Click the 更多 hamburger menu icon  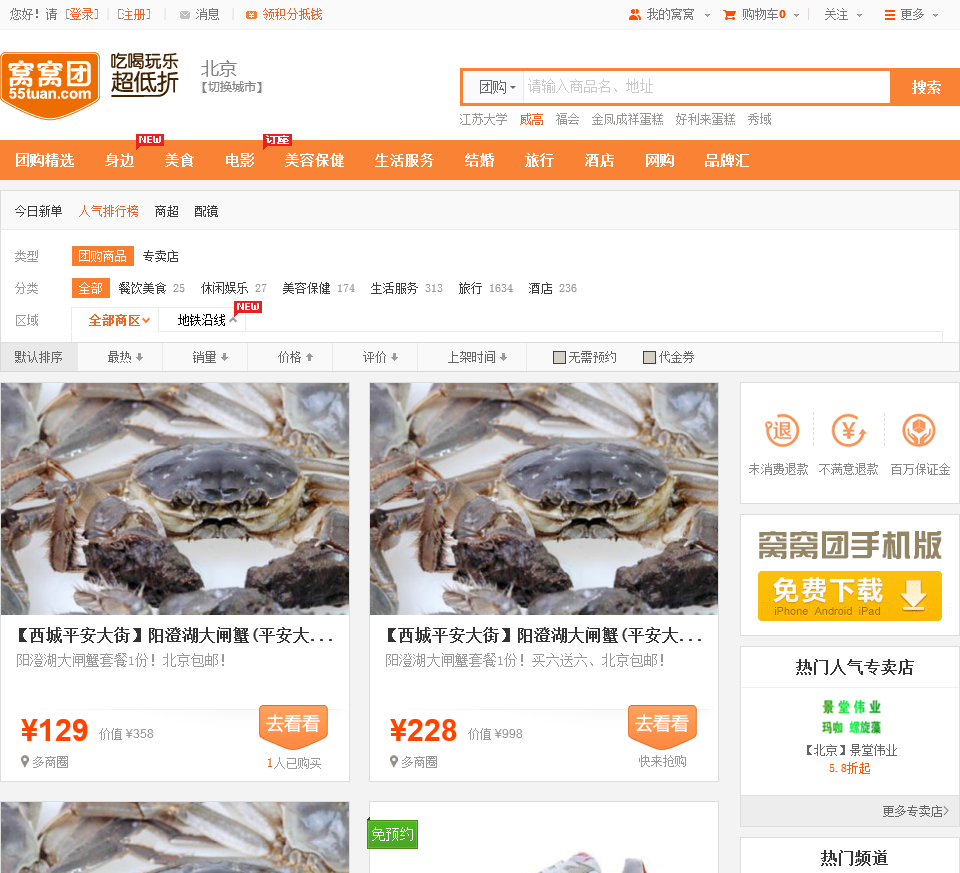coord(890,15)
